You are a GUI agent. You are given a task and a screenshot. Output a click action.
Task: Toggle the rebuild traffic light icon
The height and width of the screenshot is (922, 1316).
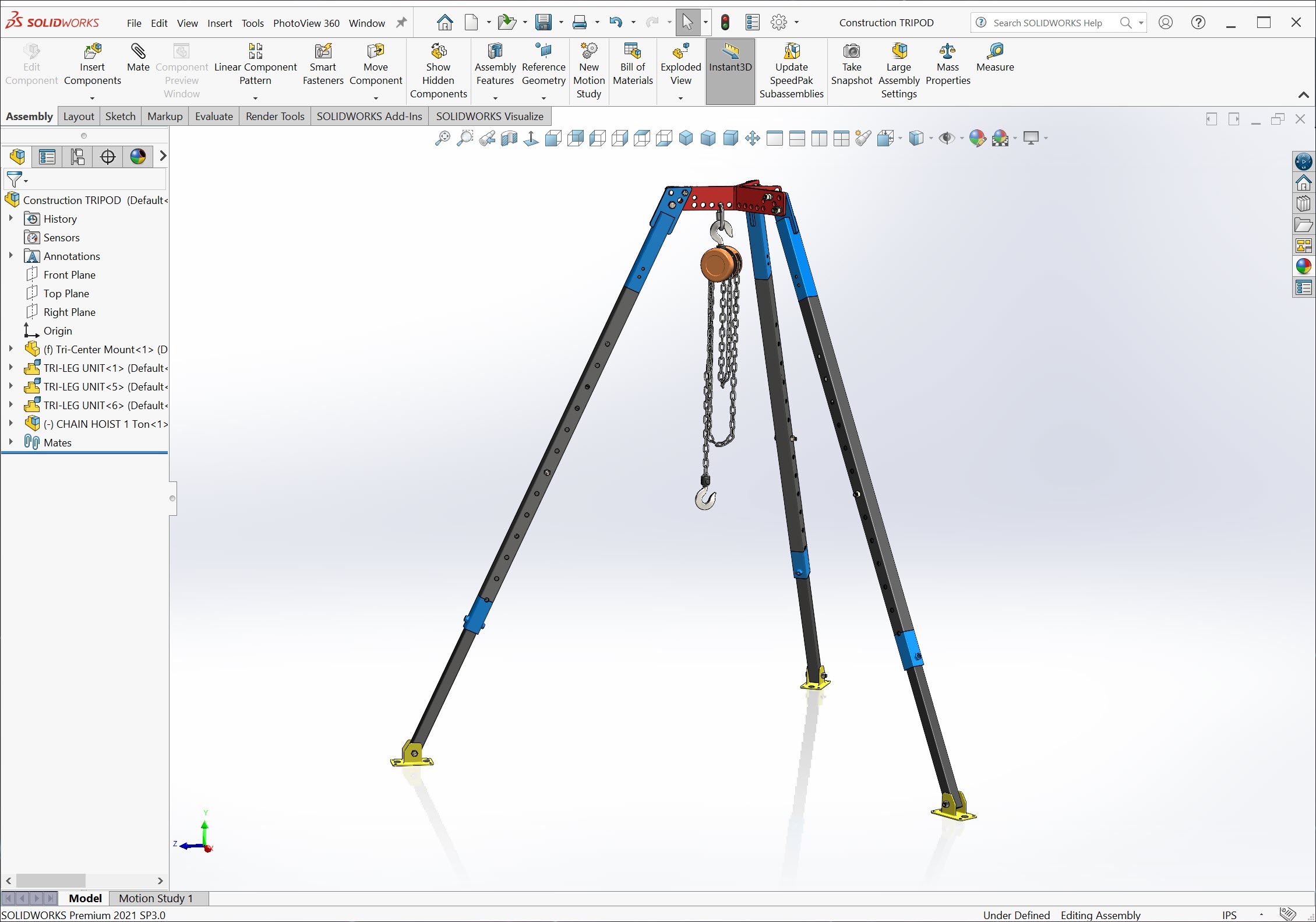point(725,23)
